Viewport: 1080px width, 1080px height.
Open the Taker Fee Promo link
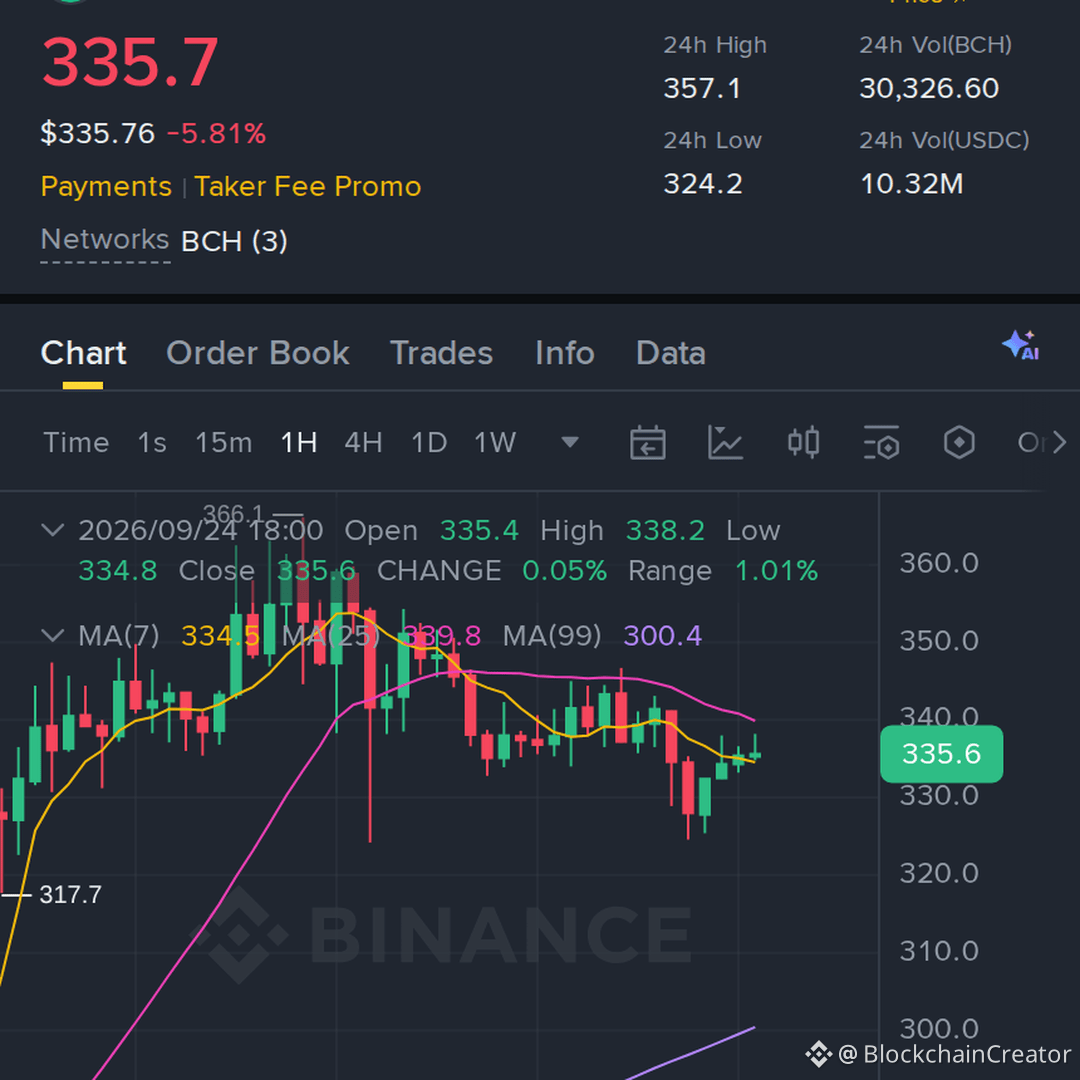[307, 187]
